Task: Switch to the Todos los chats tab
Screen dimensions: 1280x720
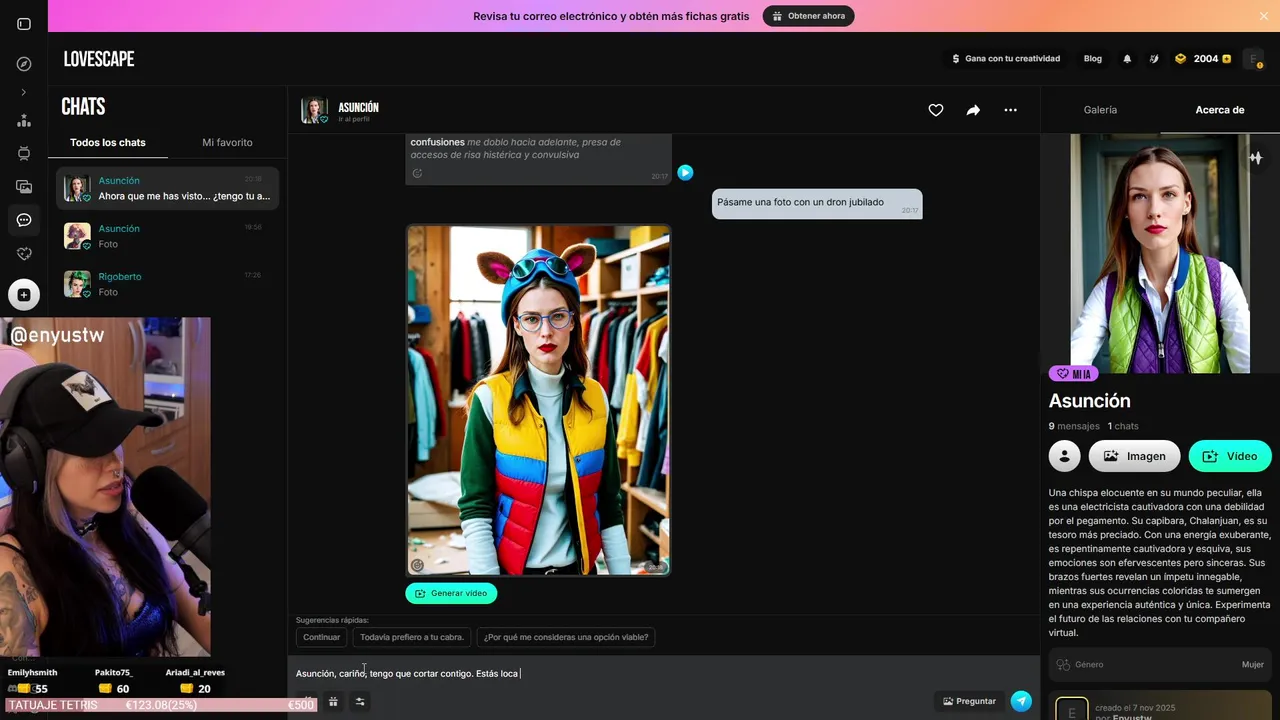Action: click(x=108, y=143)
